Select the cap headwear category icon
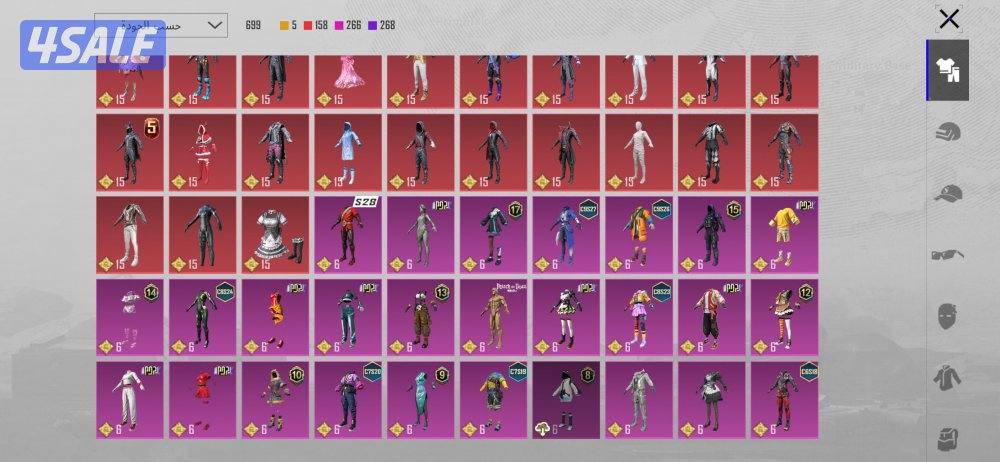The width and height of the screenshot is (1000, 462). tap(947, 194)
